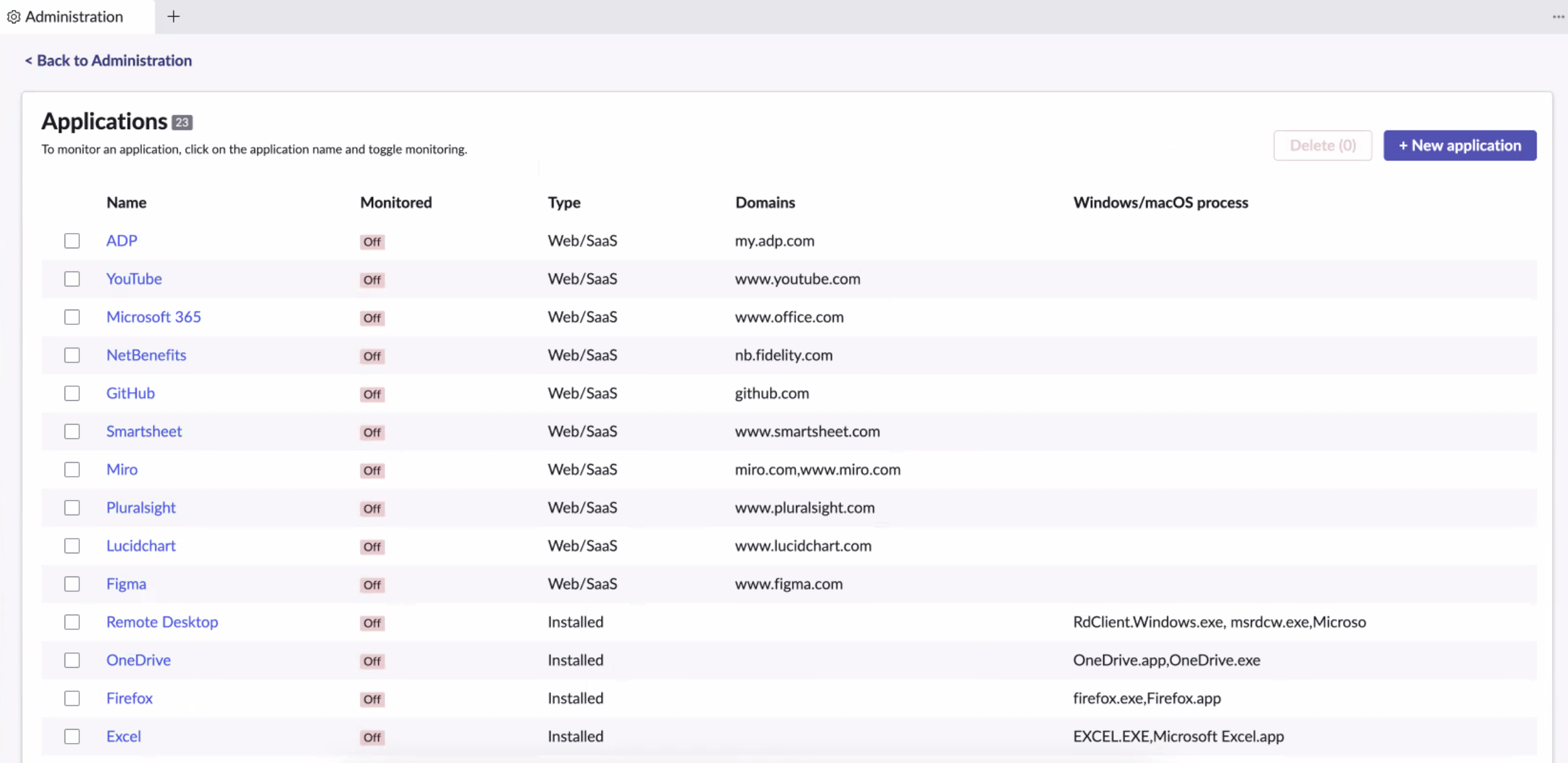Open the Figma application link
Screen dimensions: 1568x763
126,583
